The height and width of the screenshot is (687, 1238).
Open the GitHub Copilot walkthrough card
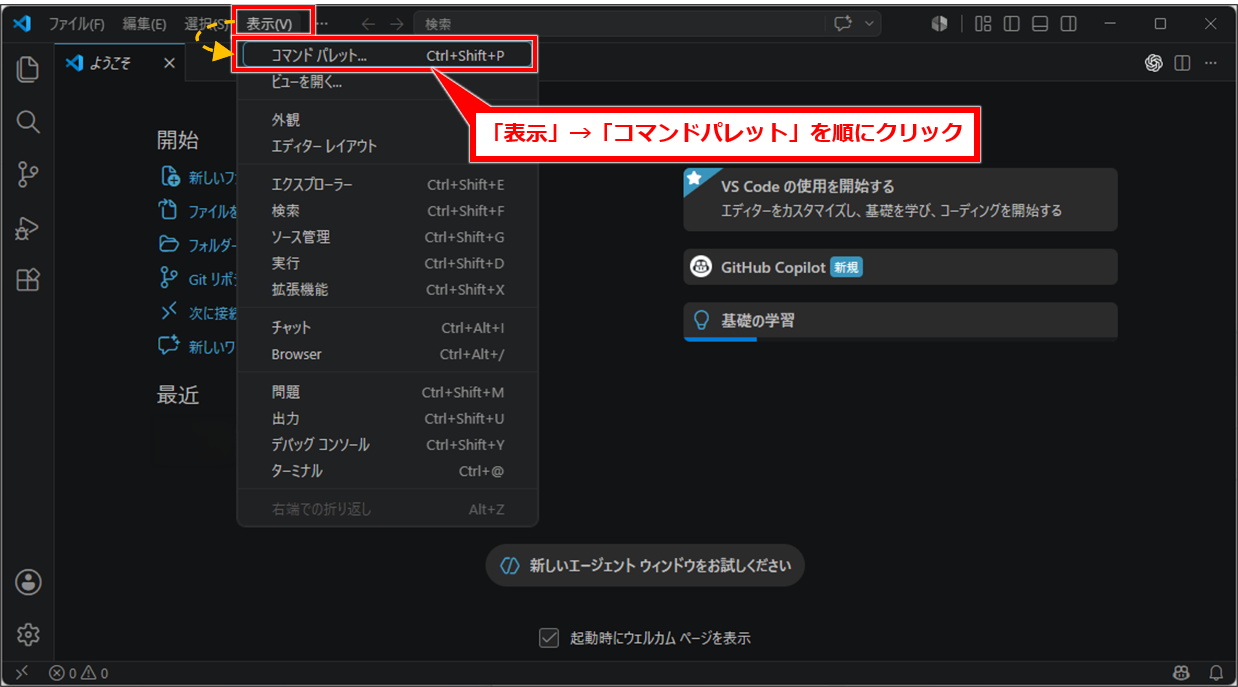coord(900,267)
